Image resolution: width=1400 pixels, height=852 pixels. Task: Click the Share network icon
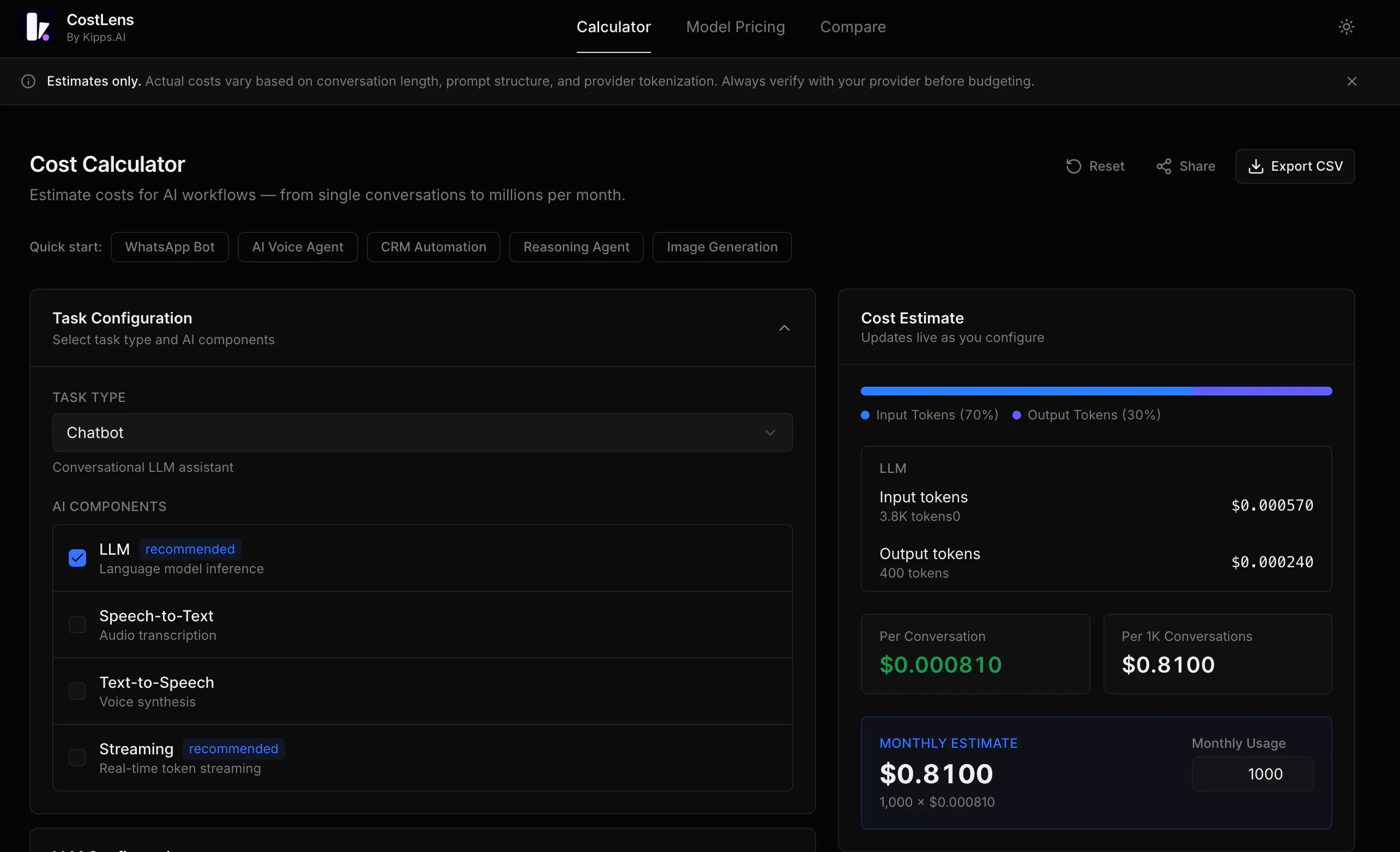point(1163,166)
